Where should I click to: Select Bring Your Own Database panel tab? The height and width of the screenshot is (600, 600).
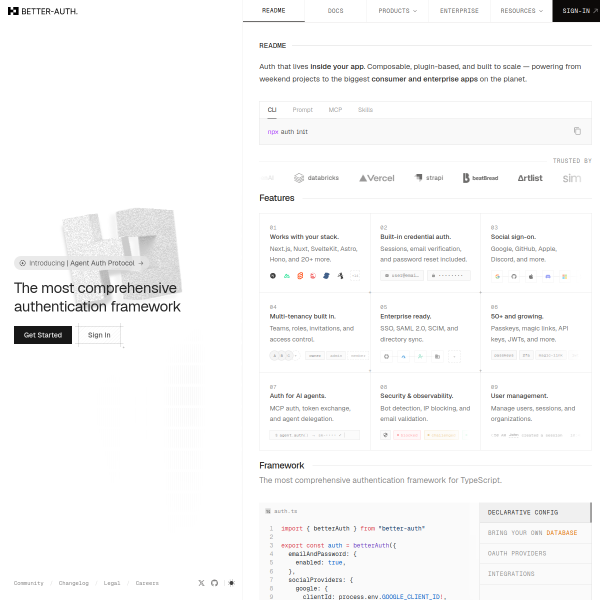(x=535, y=533)
